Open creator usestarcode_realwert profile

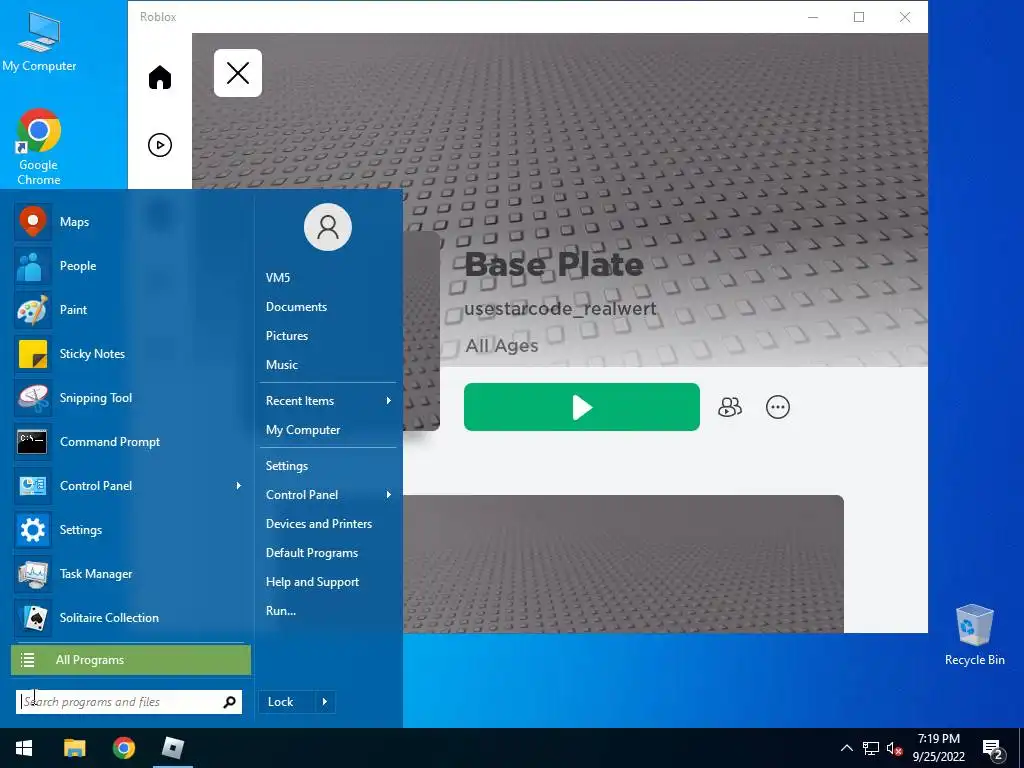pyautogui.click(x=560, y=308)
